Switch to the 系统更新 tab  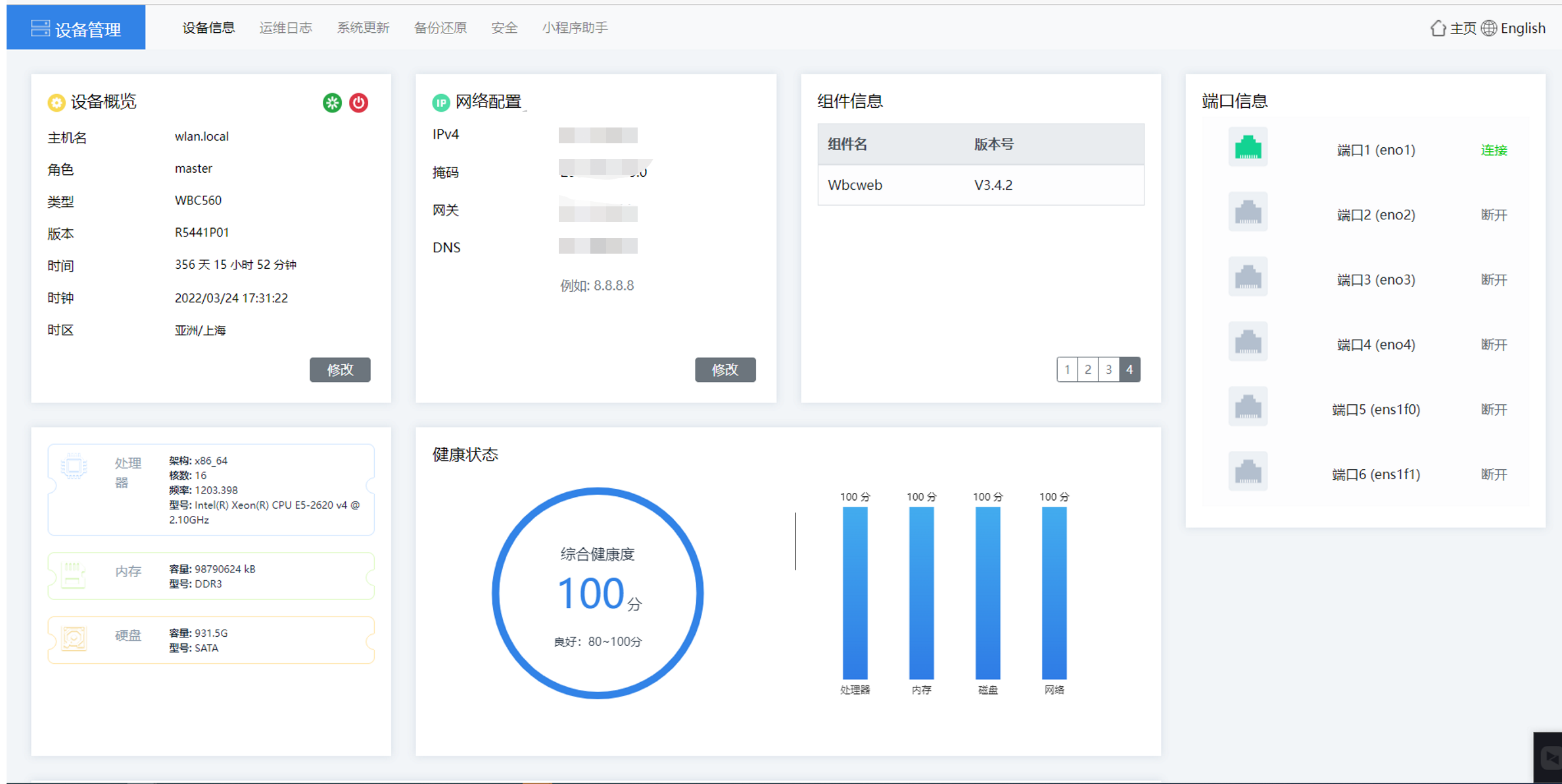click(x=363, y=28)
